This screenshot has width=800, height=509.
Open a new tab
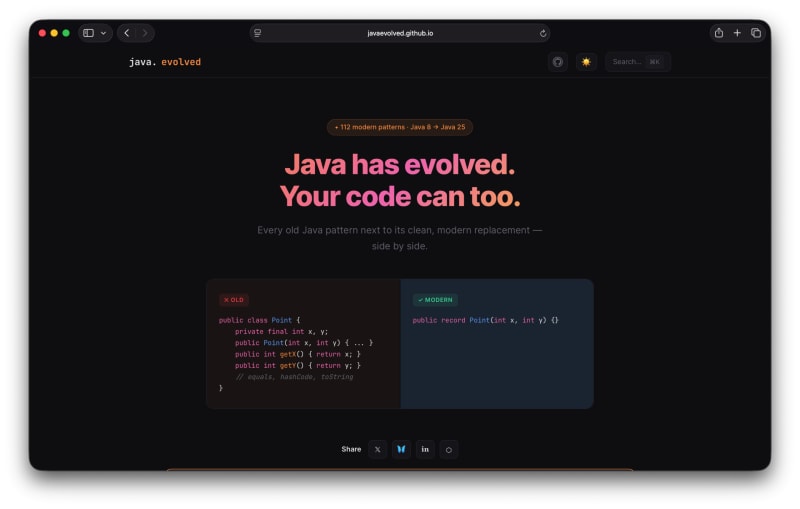tap(737, 33)
